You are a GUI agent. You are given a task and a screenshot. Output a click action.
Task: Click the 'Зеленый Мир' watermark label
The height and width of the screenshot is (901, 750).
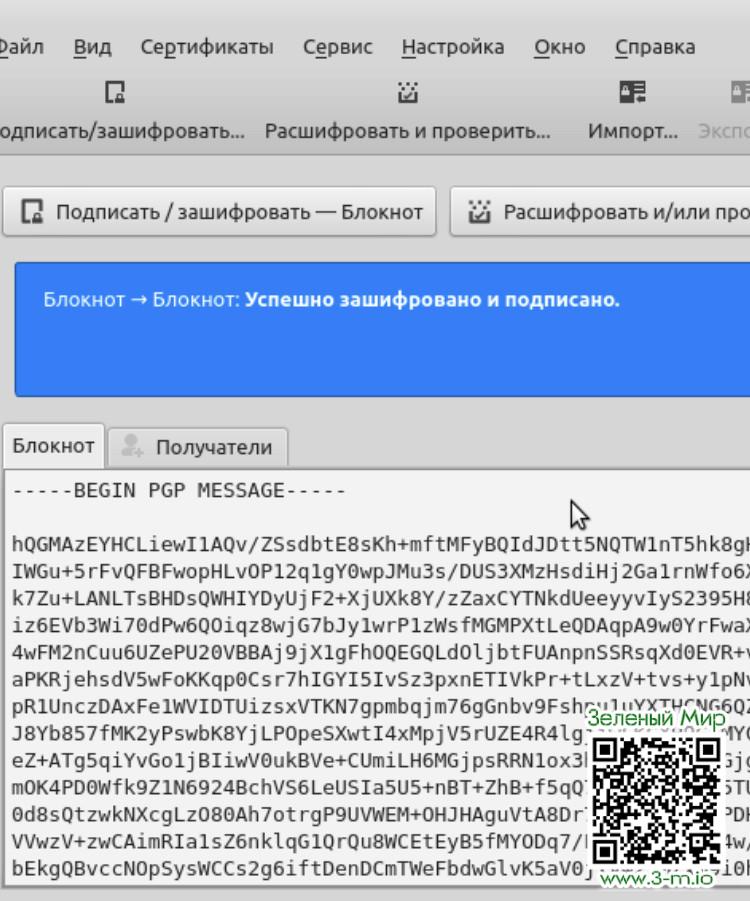click(655, 718)
